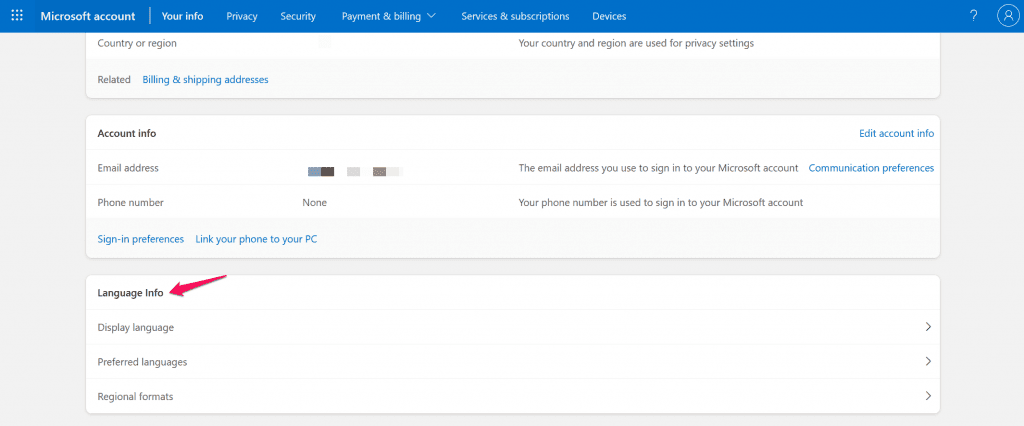1024x426 pixels.
Task: Expand the Preferred languages row chevron
Action: 928,361
